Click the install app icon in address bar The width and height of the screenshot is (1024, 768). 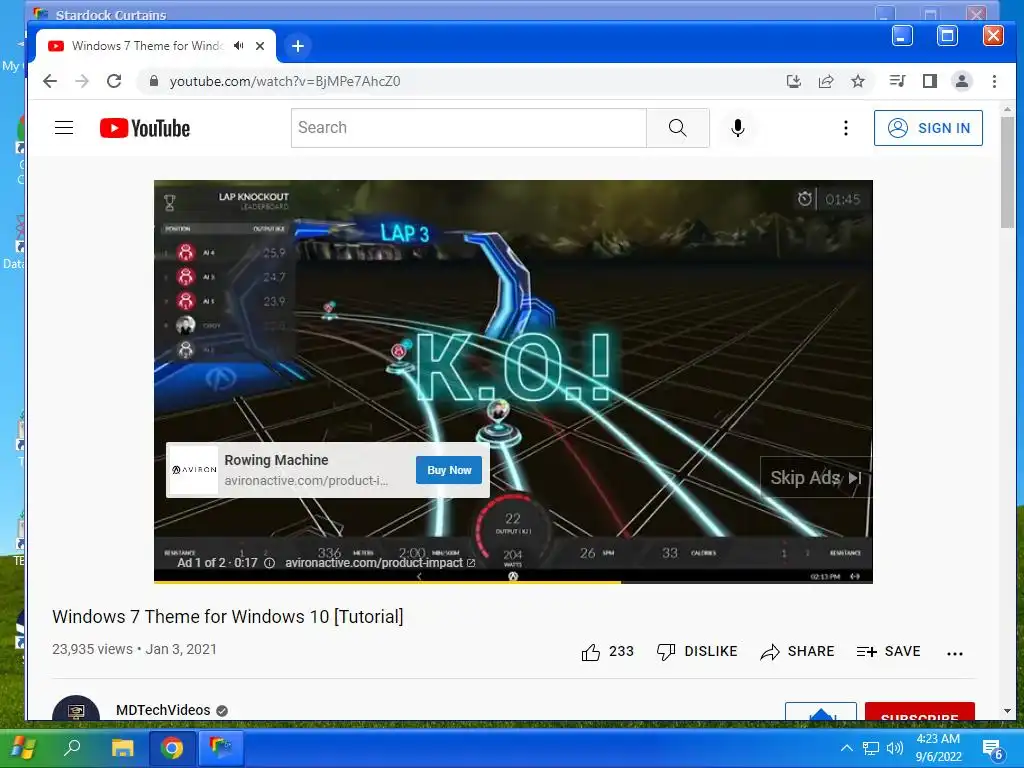point(793,81)
